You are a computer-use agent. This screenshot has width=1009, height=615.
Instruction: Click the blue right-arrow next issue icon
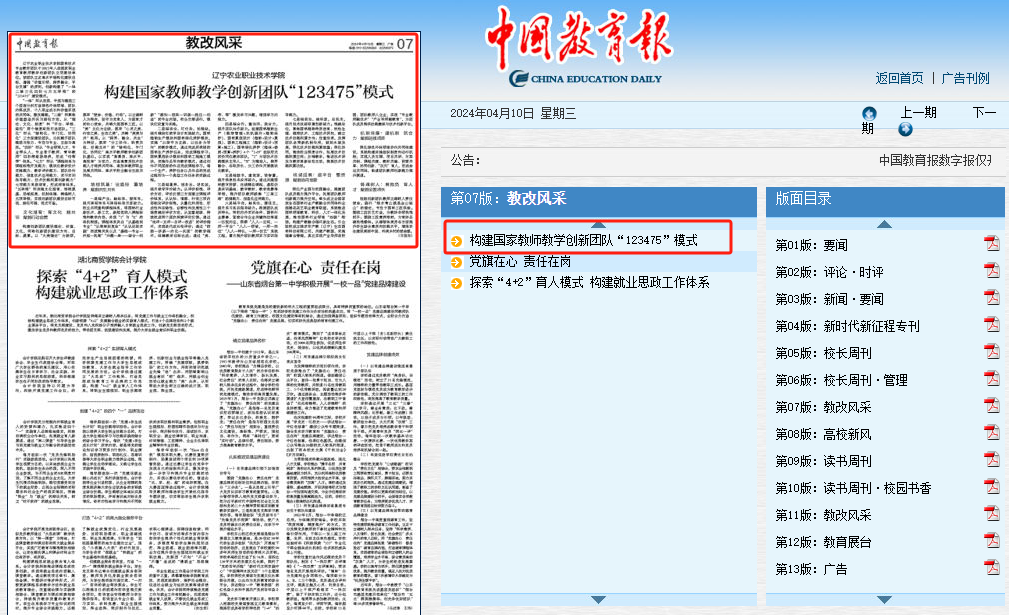[x=905, y=129]
